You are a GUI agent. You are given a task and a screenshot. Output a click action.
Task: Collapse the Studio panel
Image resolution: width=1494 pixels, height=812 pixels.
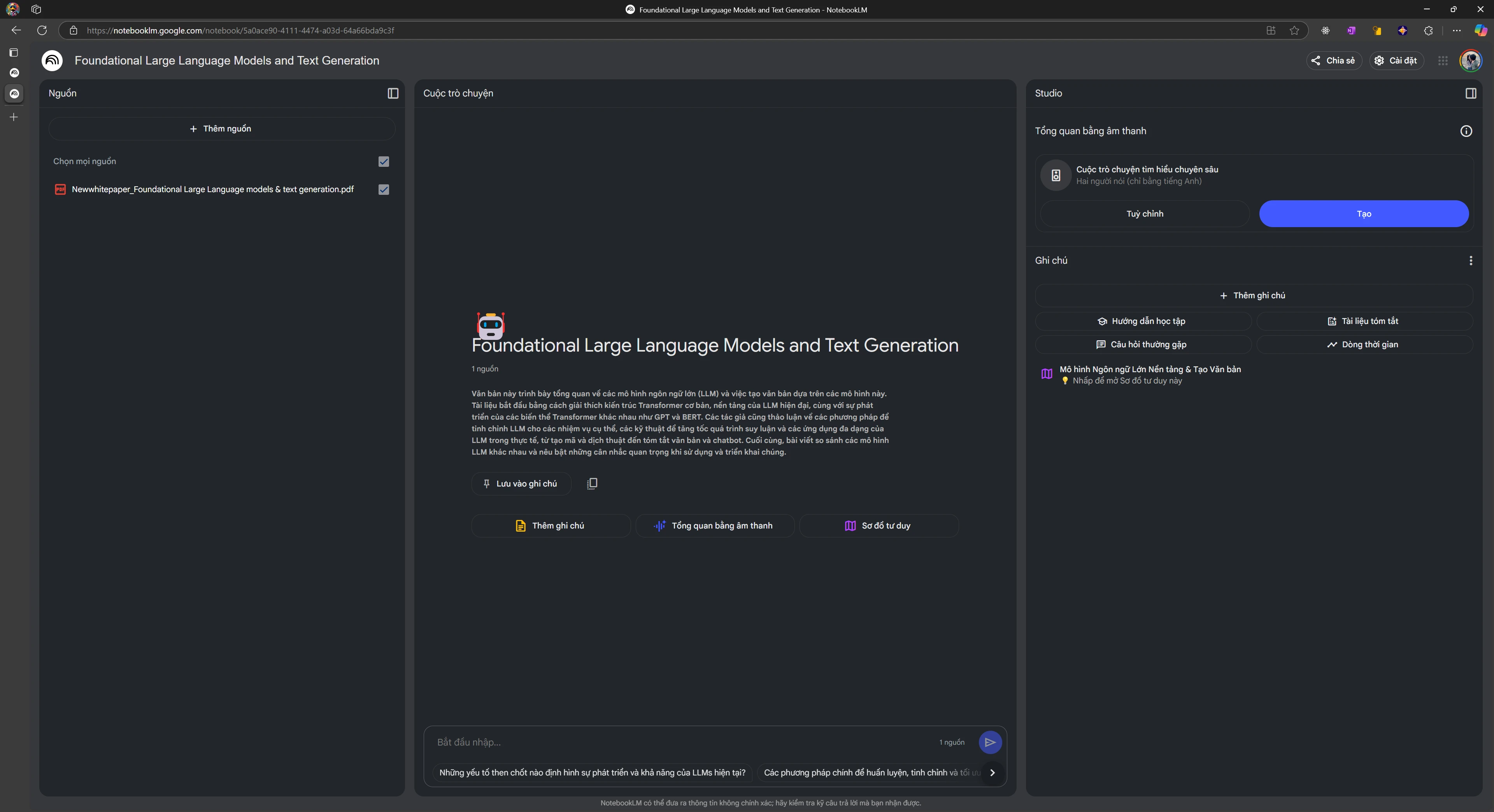pos(1470,93)
